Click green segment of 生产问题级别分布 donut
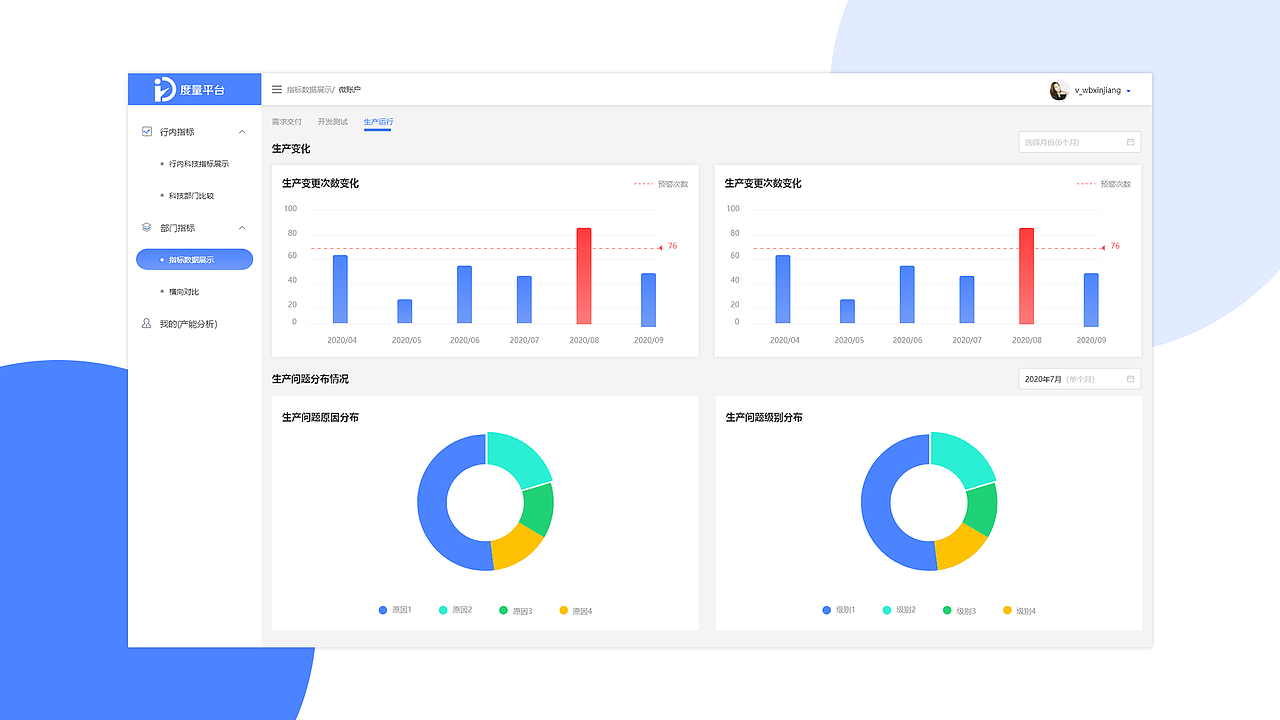 click(981, 508)
